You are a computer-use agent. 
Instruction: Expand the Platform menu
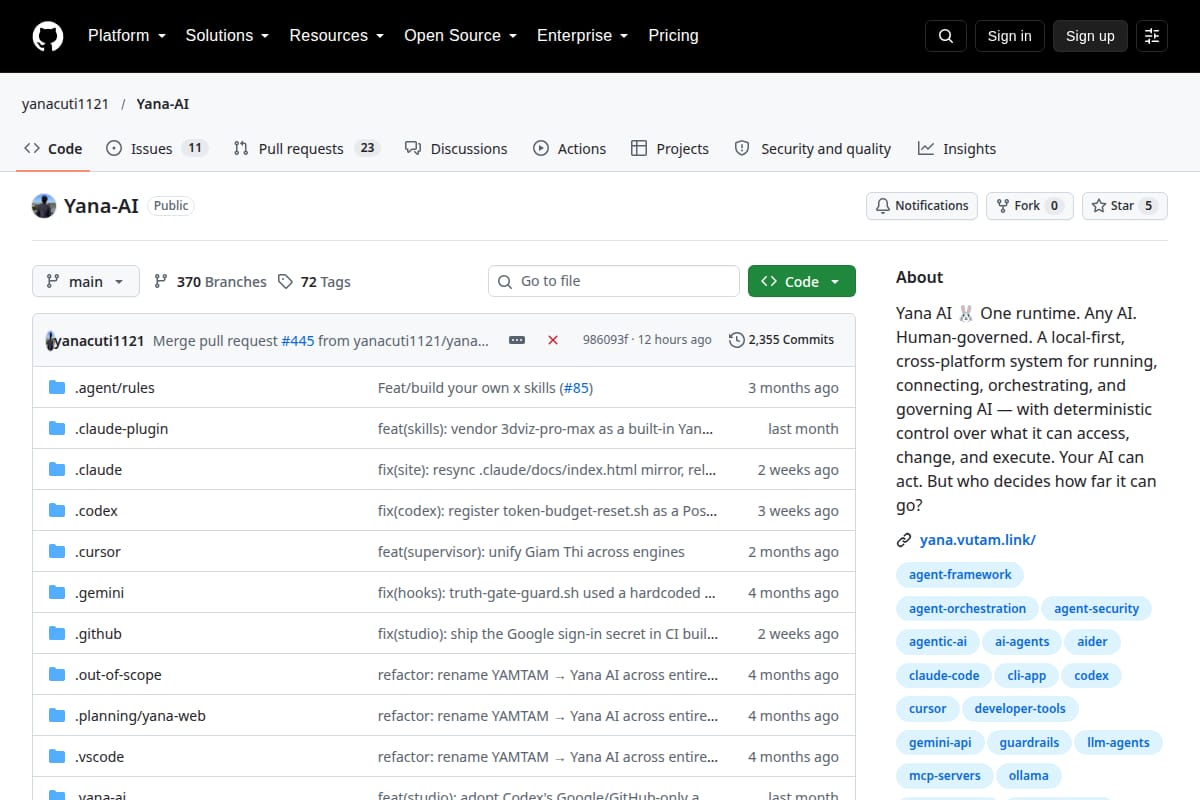pyautogui.click(x=127, y=36)
